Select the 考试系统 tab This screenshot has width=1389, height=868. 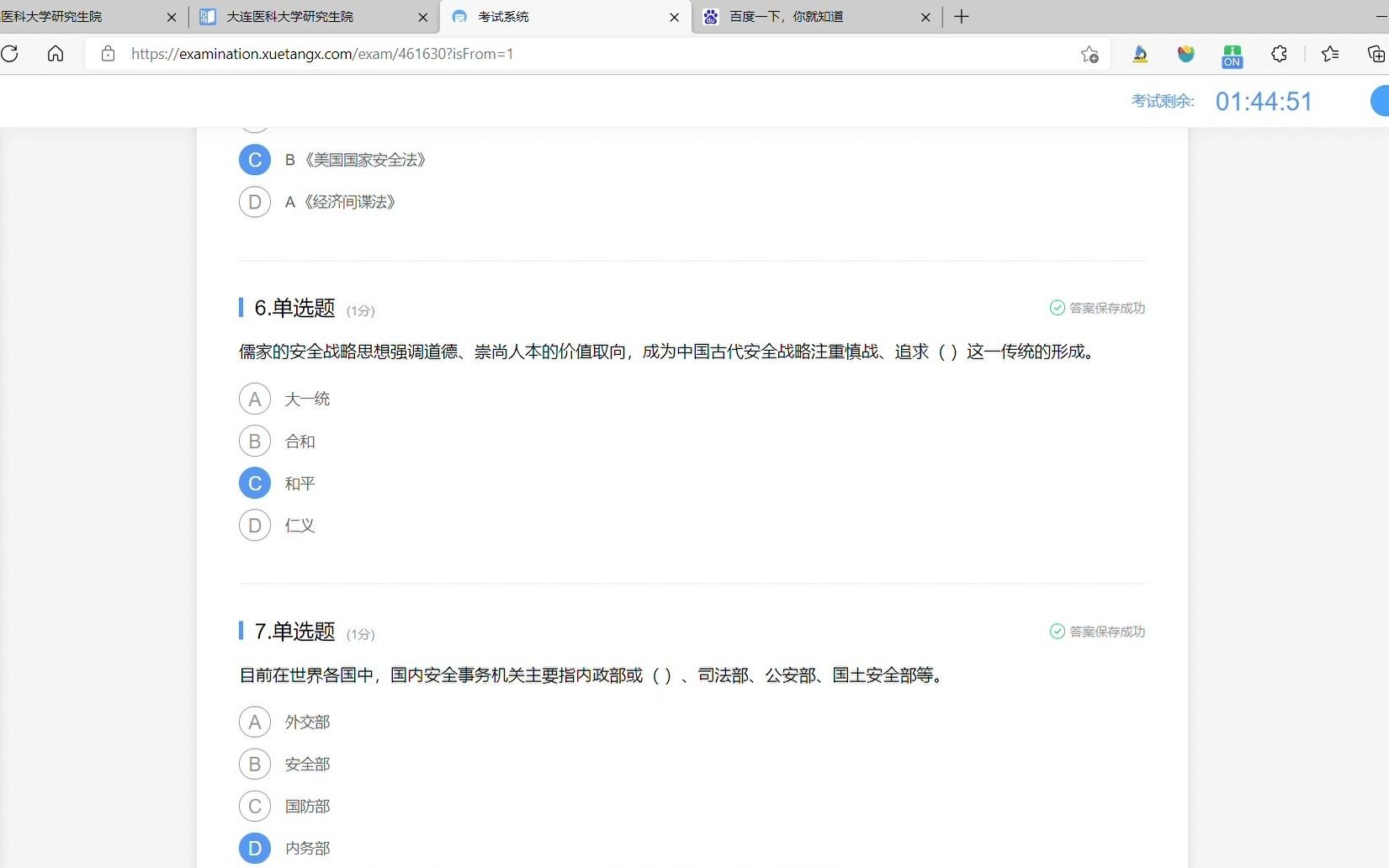564,17
